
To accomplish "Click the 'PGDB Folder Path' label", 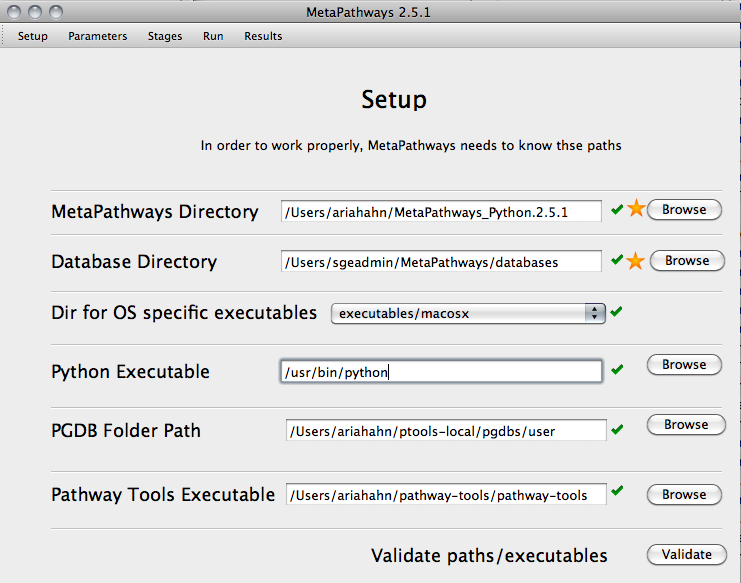I will (126, 431).
